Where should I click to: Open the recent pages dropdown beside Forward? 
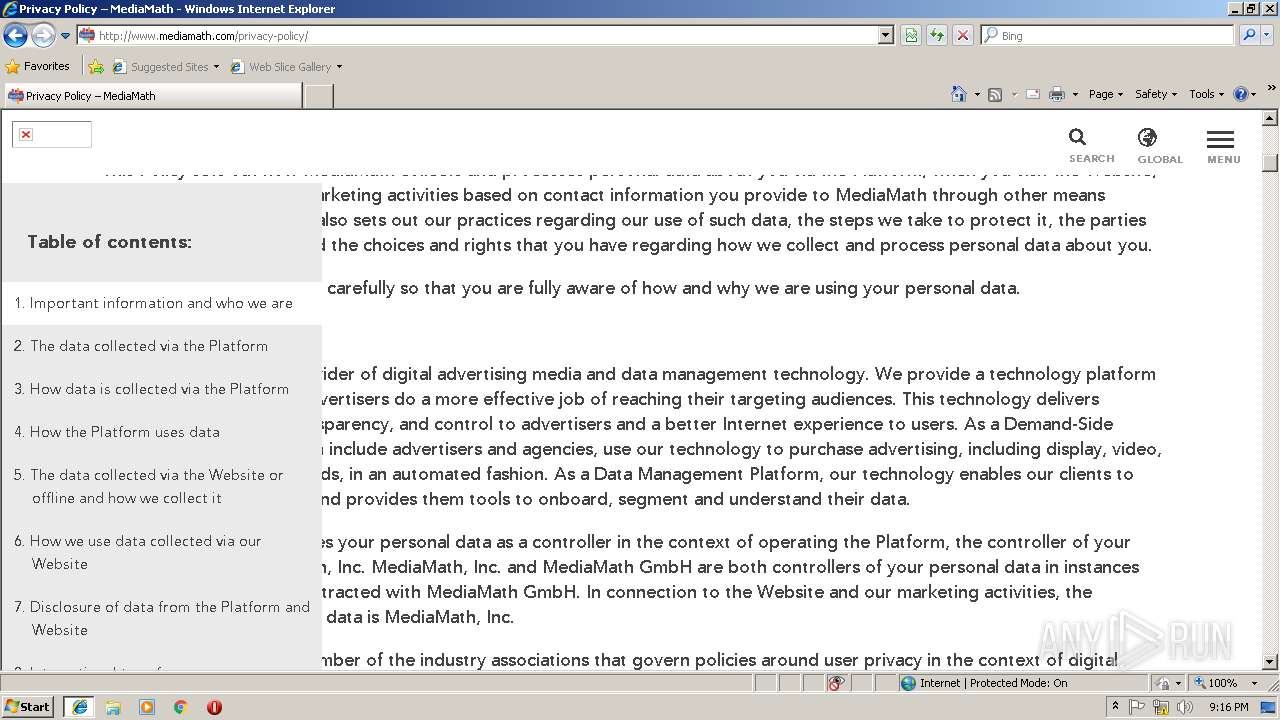(65, 35)
